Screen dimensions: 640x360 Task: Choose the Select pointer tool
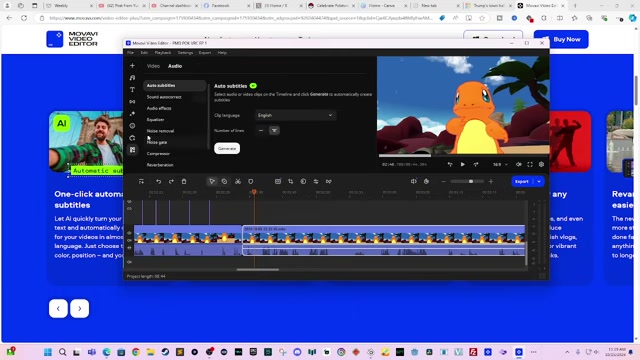[212, 182]
